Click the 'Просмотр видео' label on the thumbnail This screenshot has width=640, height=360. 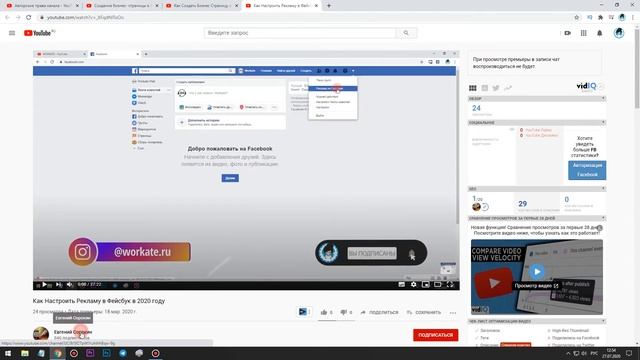point(536,286)
